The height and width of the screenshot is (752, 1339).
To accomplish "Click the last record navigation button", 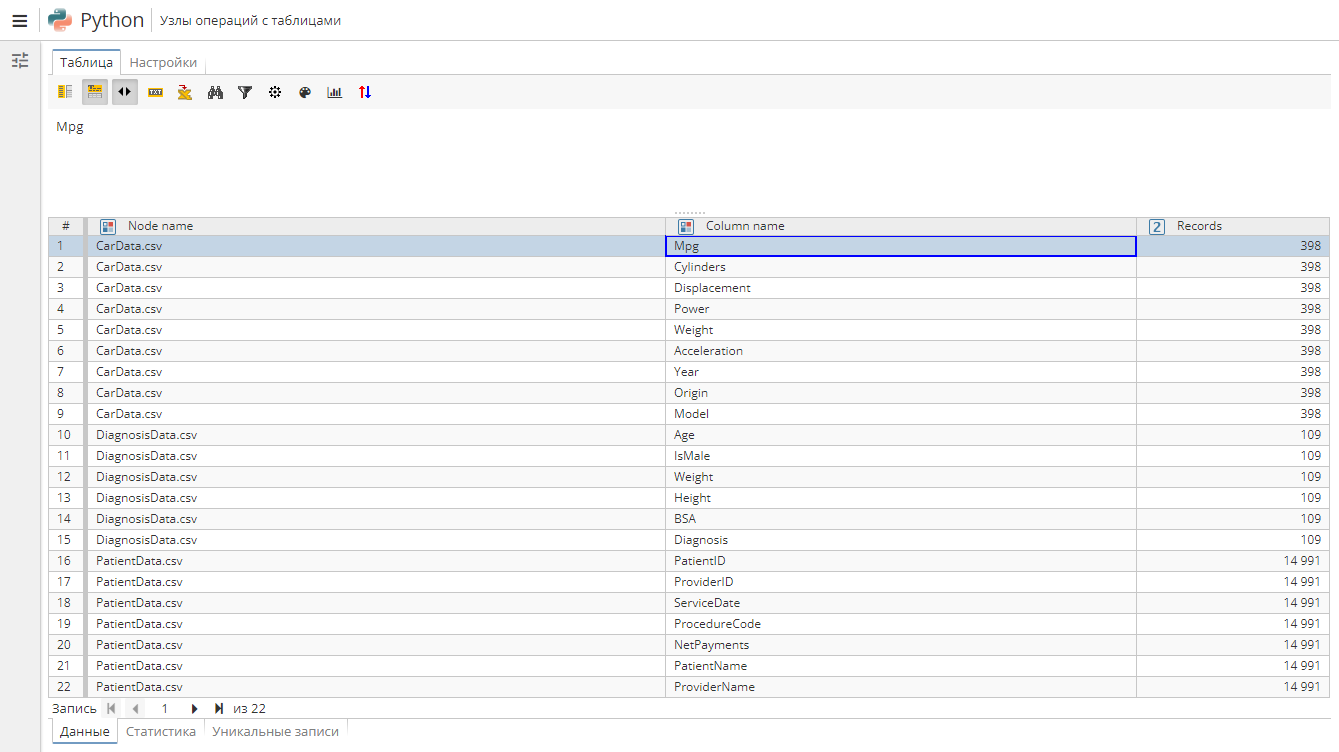I will click(219, 708).
